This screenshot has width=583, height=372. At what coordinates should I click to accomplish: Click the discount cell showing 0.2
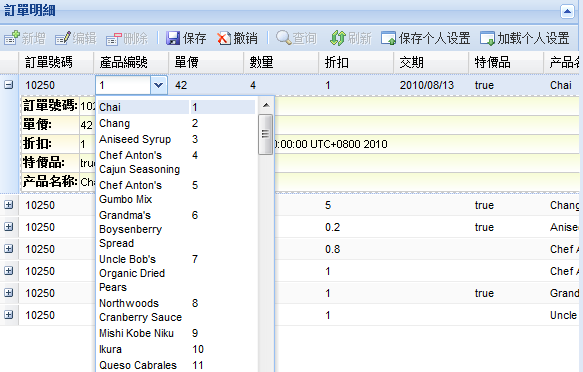click(356, 227)
